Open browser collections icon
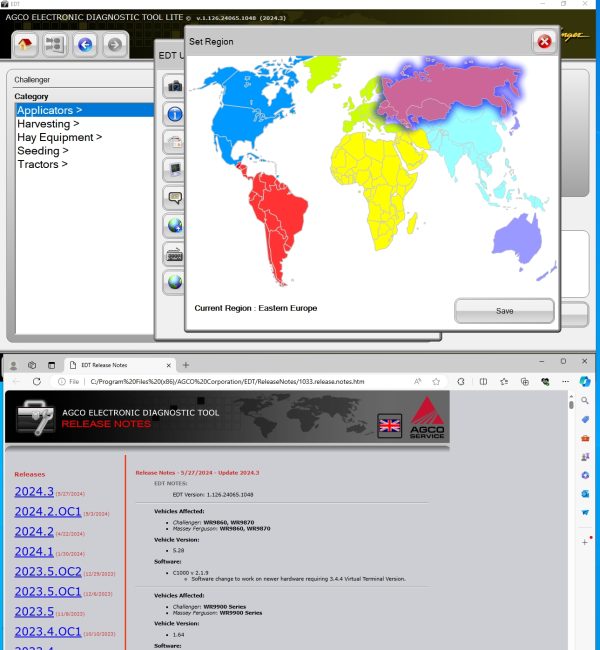This screenshot has height=650, width=600. pos(525,381)
